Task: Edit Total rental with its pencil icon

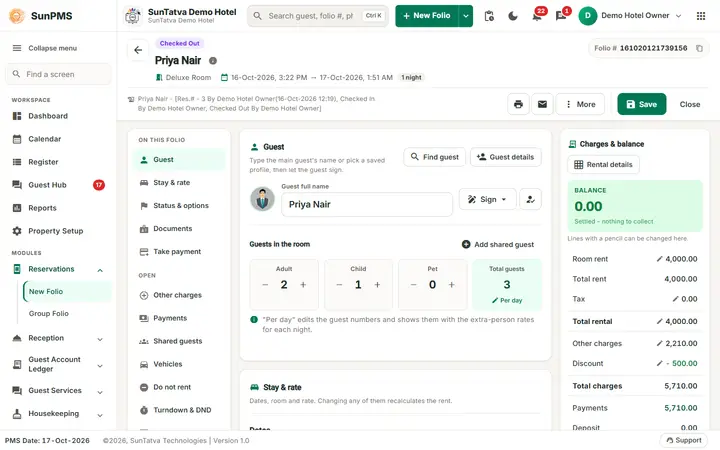Action: pos(659,321)
